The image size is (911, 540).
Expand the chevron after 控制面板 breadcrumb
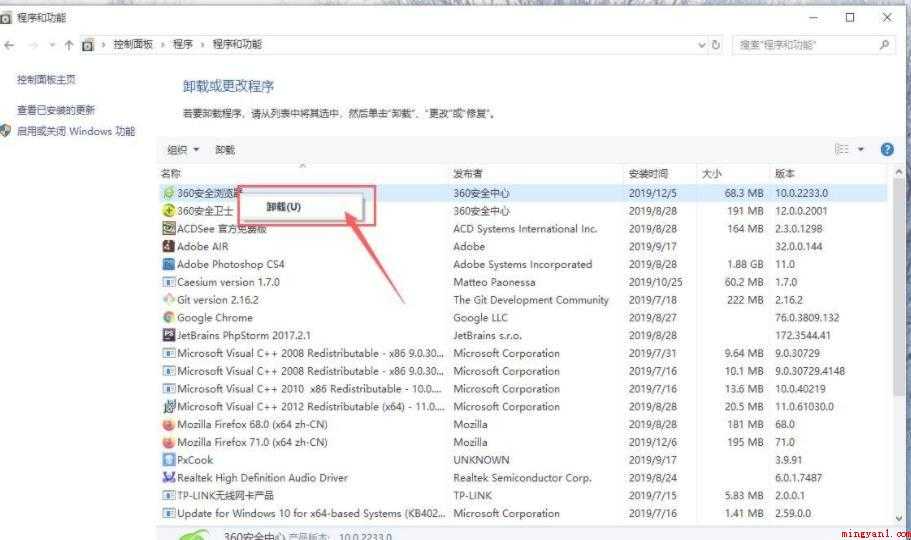coord(162,44)
